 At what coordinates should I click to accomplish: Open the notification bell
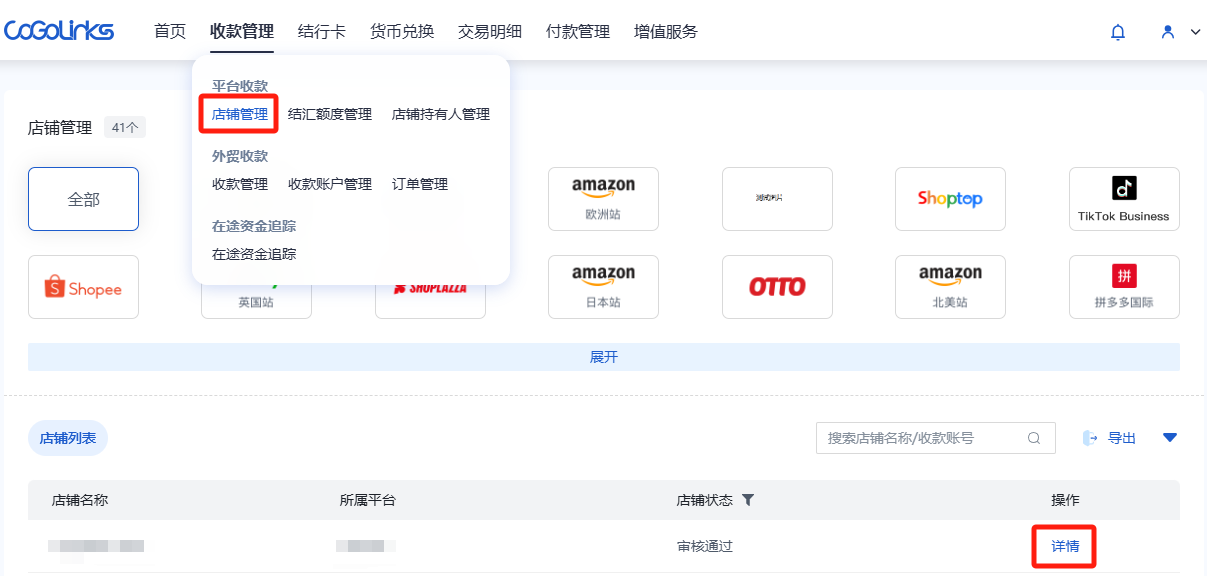coord(1118,32)
